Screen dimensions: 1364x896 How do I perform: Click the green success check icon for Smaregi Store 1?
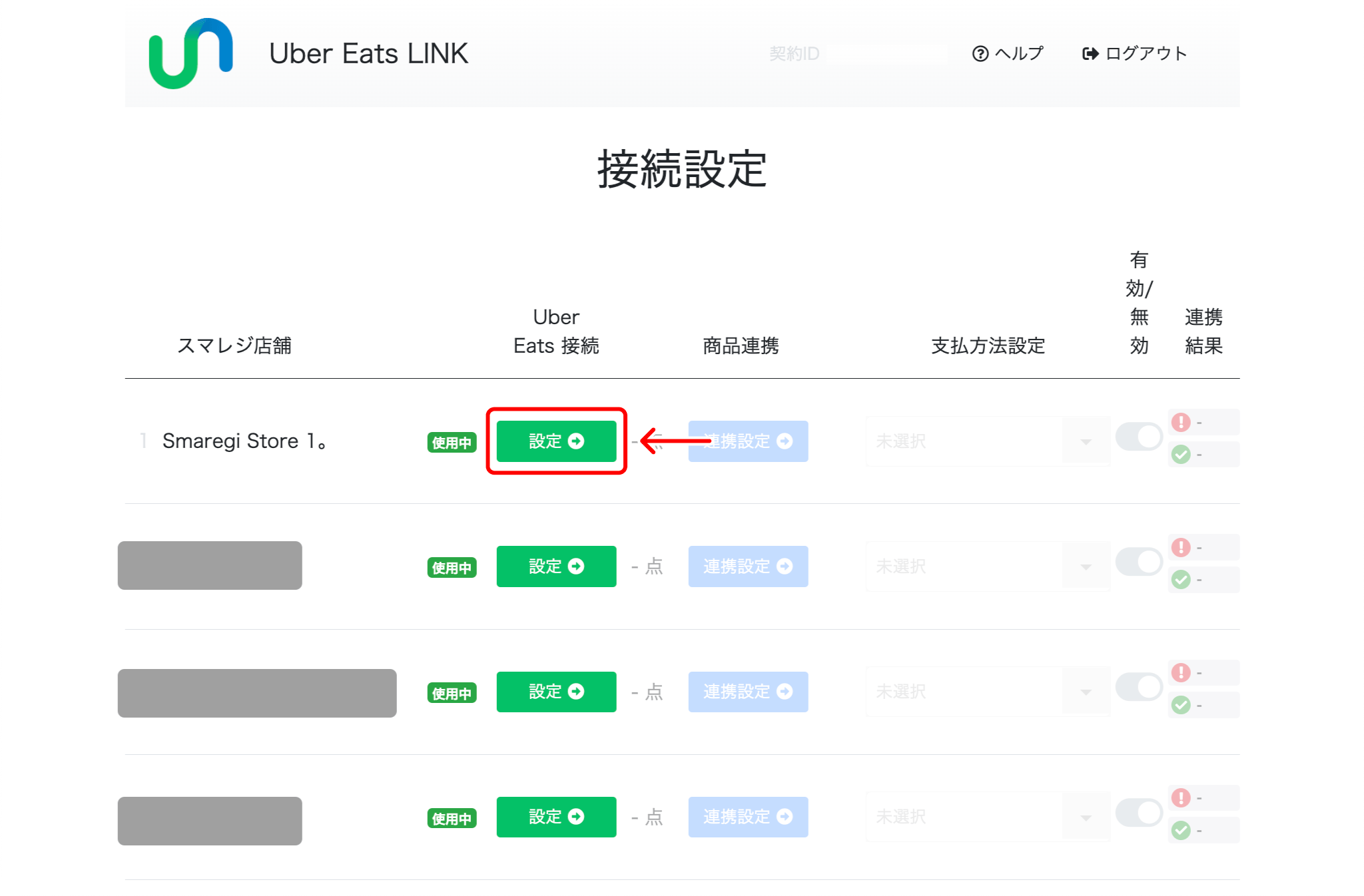1181,455
